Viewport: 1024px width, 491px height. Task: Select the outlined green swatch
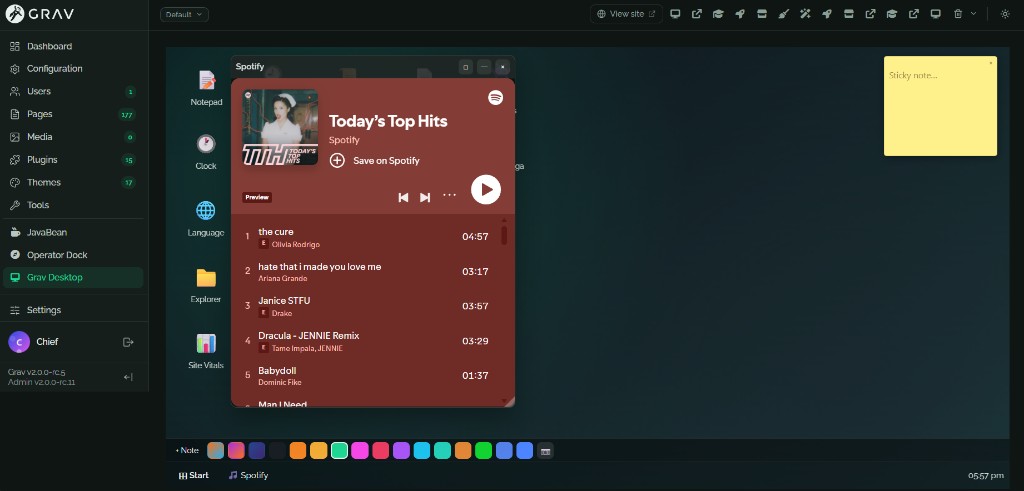(339, 451)
